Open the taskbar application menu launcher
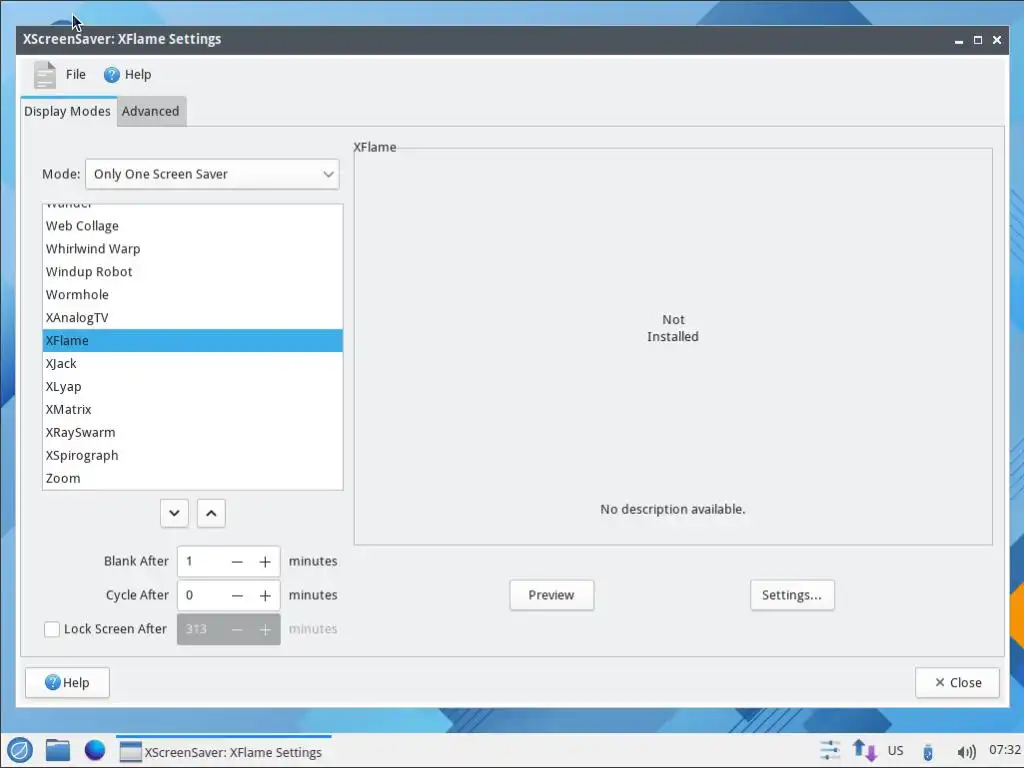 point(20,750)
